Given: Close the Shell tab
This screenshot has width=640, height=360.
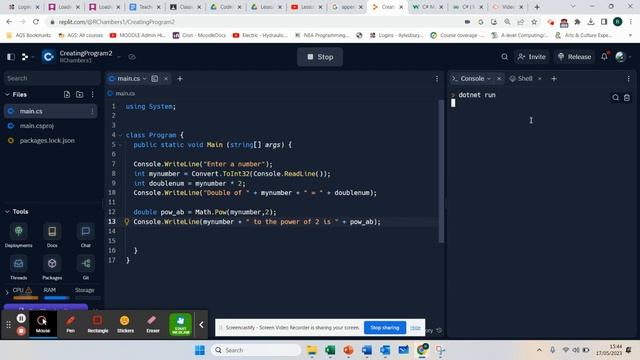Looking at the screenshot, I should tap(540, 78).
